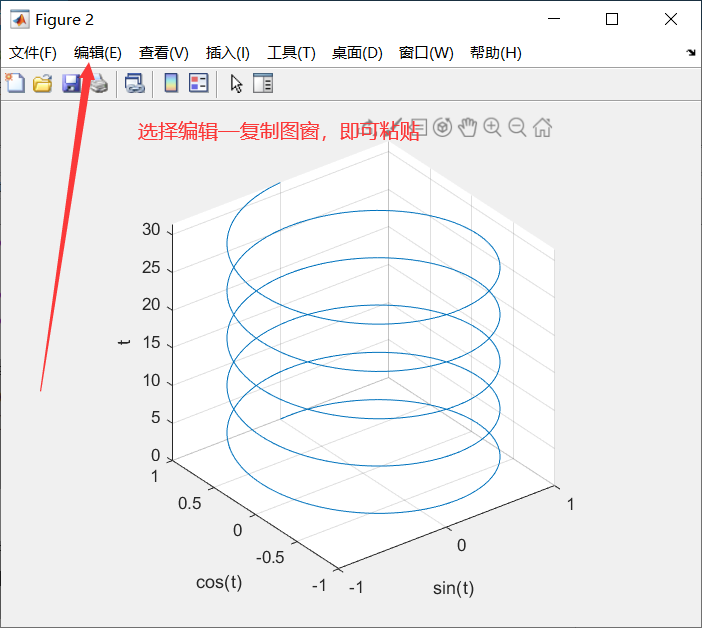Toggle the Edit Plot arrow cursor tool
702x628 pixels.
(x=236, y=84)
